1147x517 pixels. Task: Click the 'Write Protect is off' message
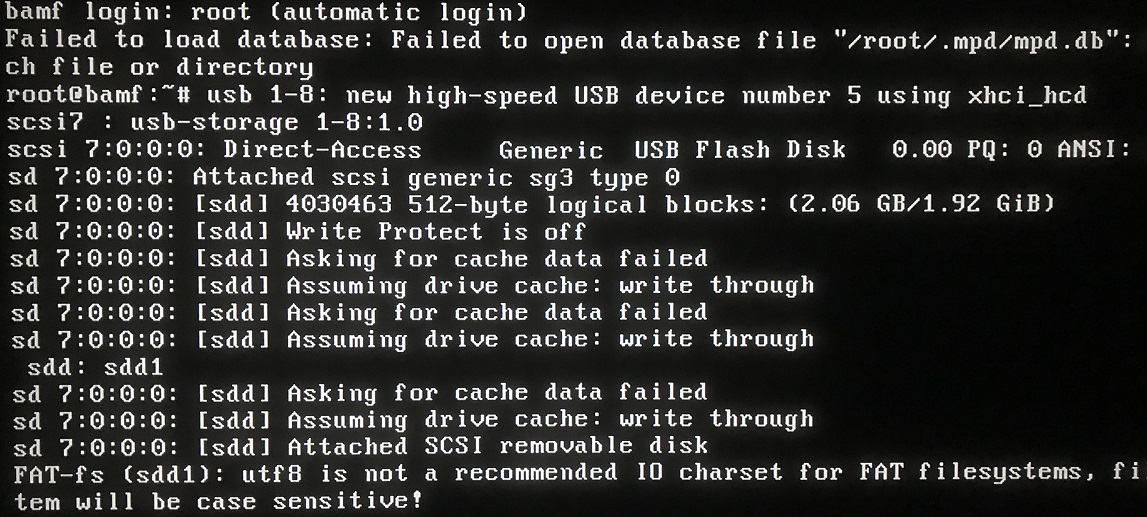click(x=436, y=231)
